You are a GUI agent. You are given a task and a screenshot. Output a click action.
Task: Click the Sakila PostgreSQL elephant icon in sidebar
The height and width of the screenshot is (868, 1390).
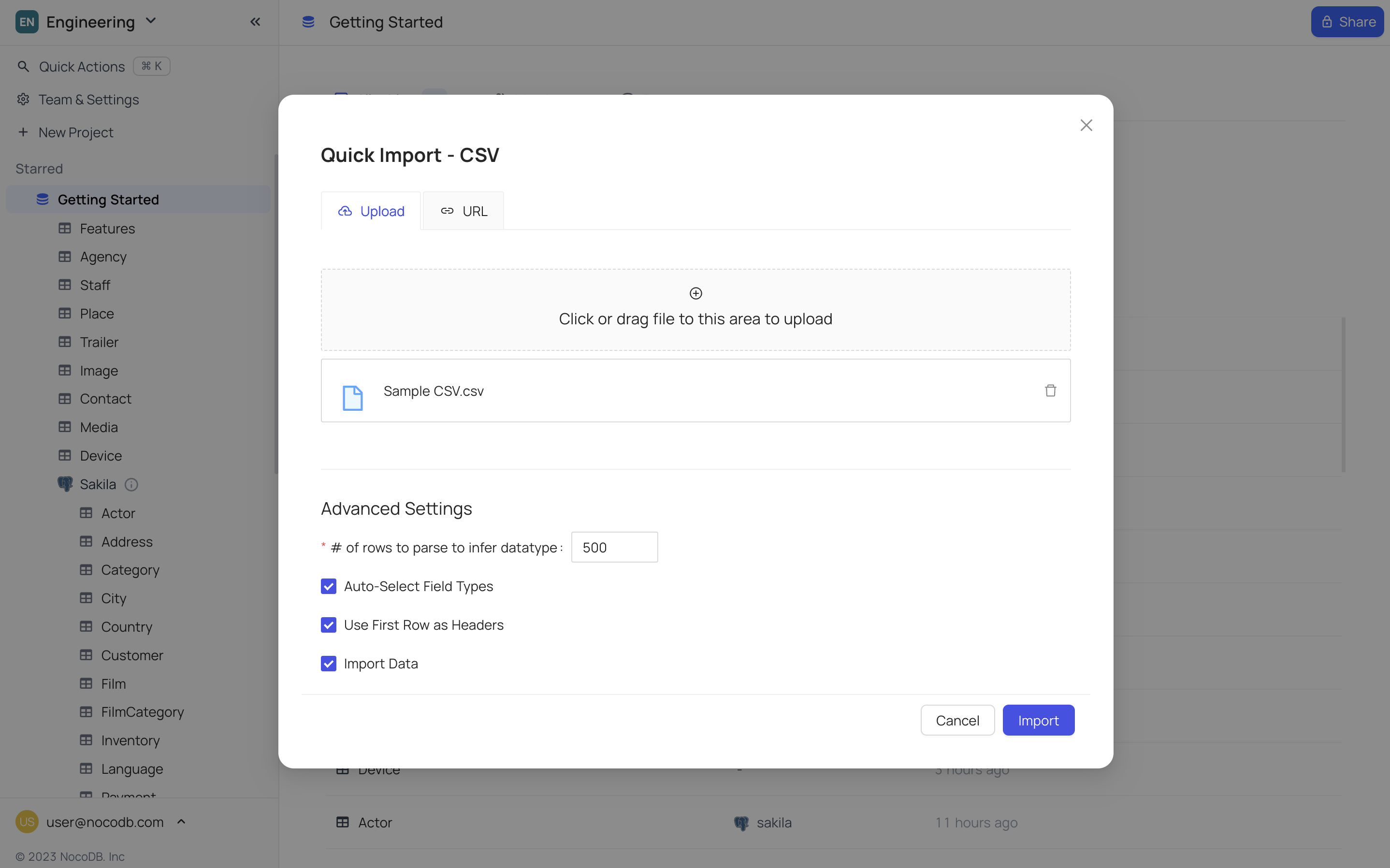pyautogui.click(x=65, y=484)
